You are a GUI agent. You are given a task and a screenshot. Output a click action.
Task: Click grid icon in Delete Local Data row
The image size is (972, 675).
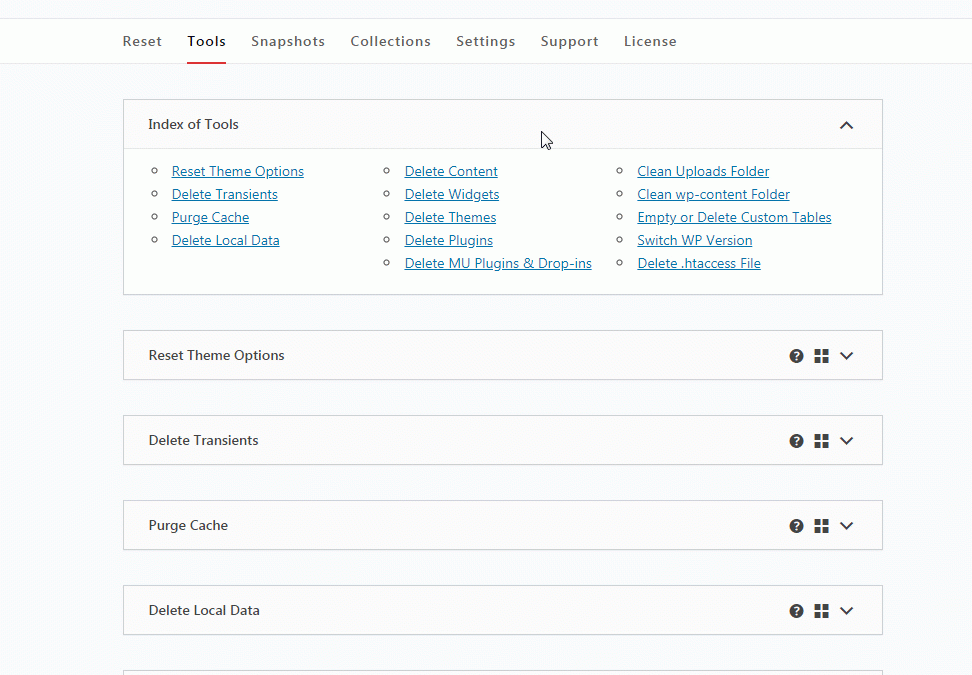click(x=821, y=611)
